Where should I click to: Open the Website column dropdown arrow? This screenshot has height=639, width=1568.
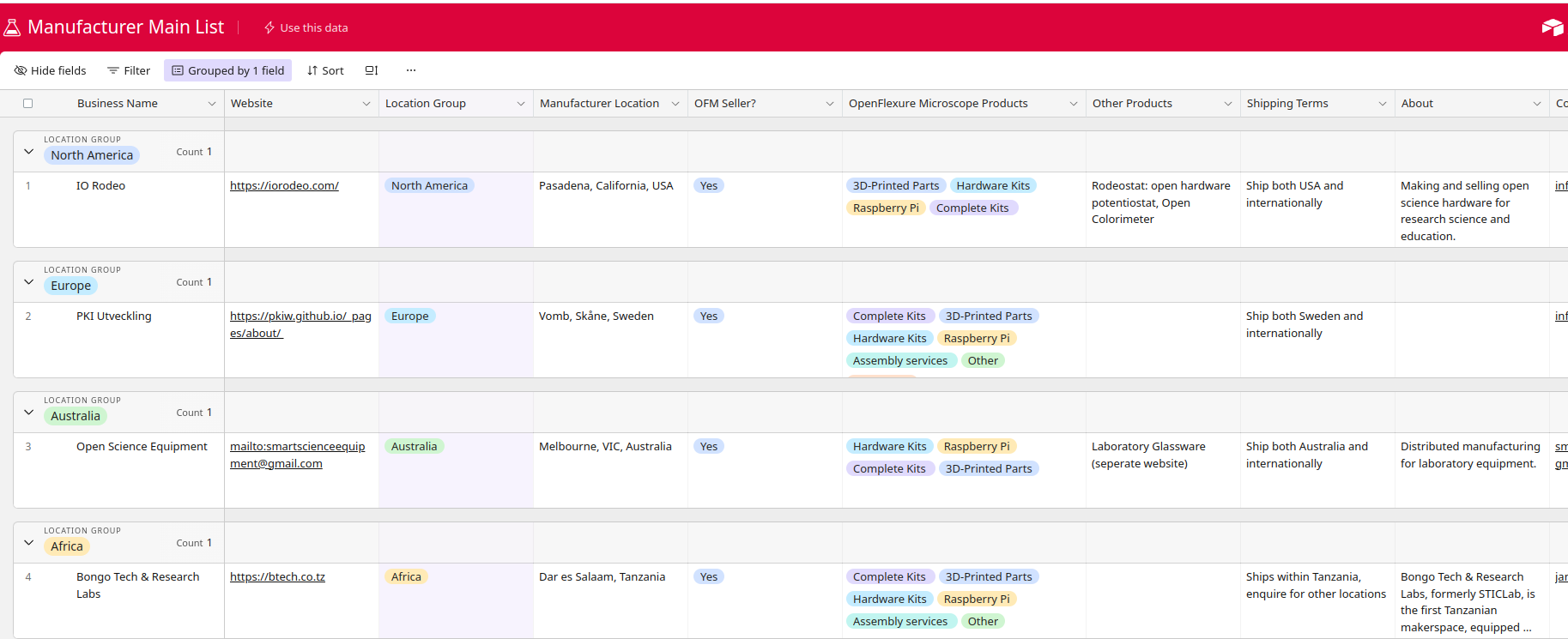click(x=366, y=104)
